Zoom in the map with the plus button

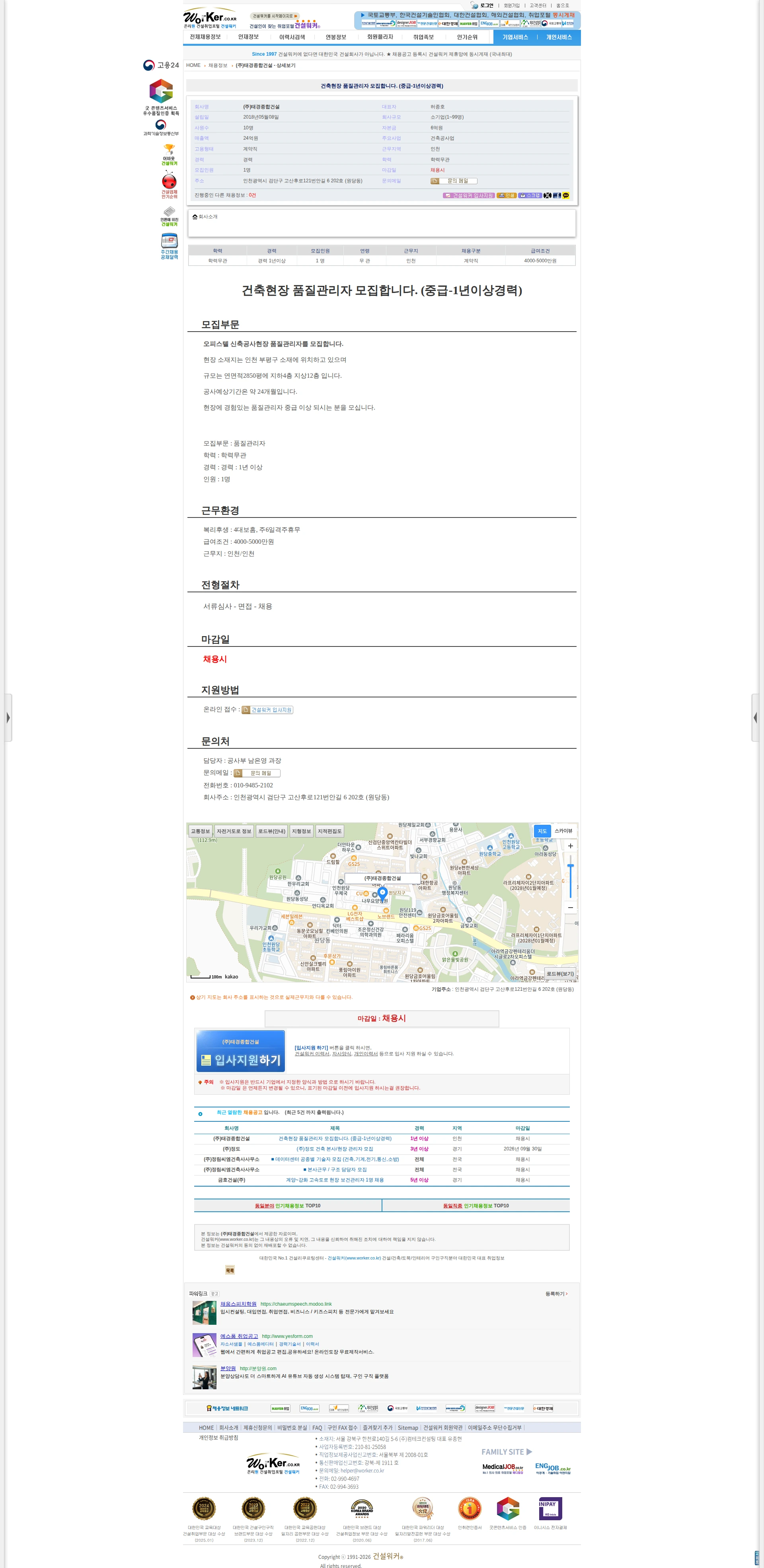click(570, 846)
